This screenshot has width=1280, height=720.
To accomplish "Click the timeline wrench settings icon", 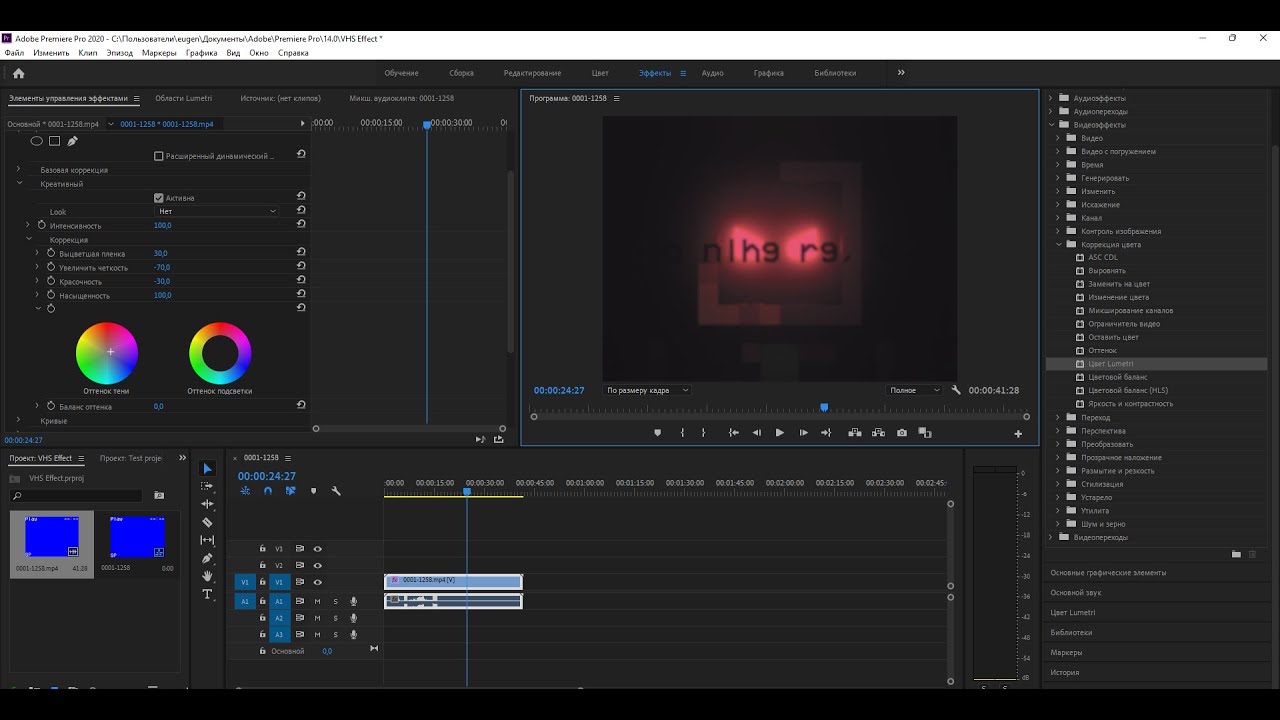I will pos(336,491).
